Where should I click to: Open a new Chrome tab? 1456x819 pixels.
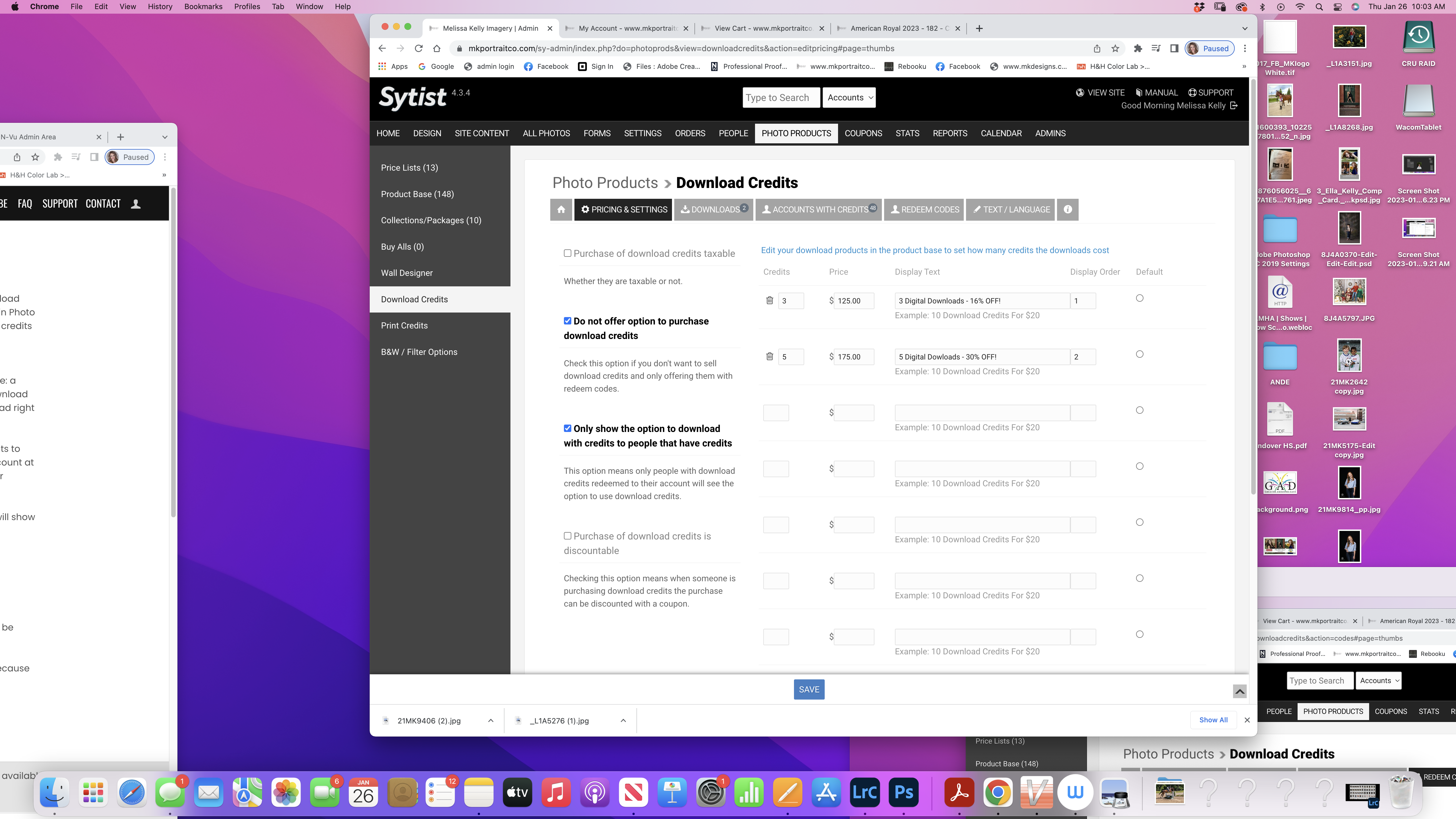(979, 28)
